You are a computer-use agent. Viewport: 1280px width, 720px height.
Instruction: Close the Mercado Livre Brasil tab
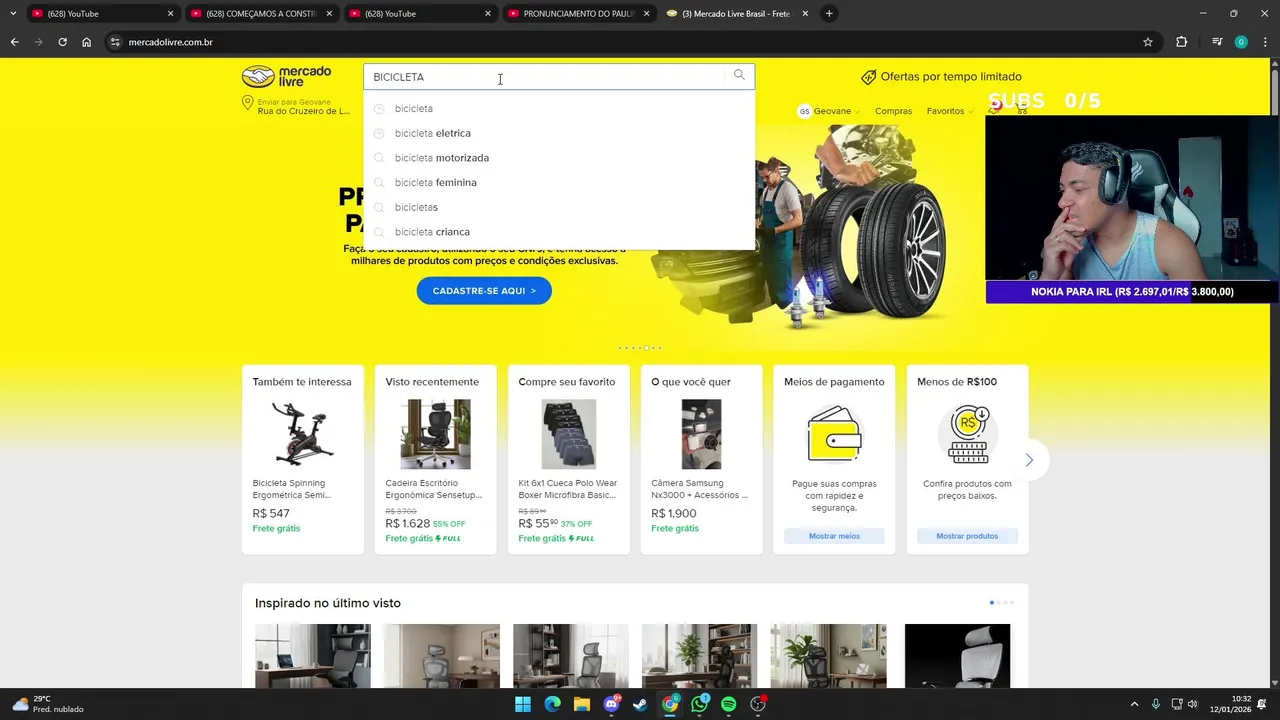(805, 14)
